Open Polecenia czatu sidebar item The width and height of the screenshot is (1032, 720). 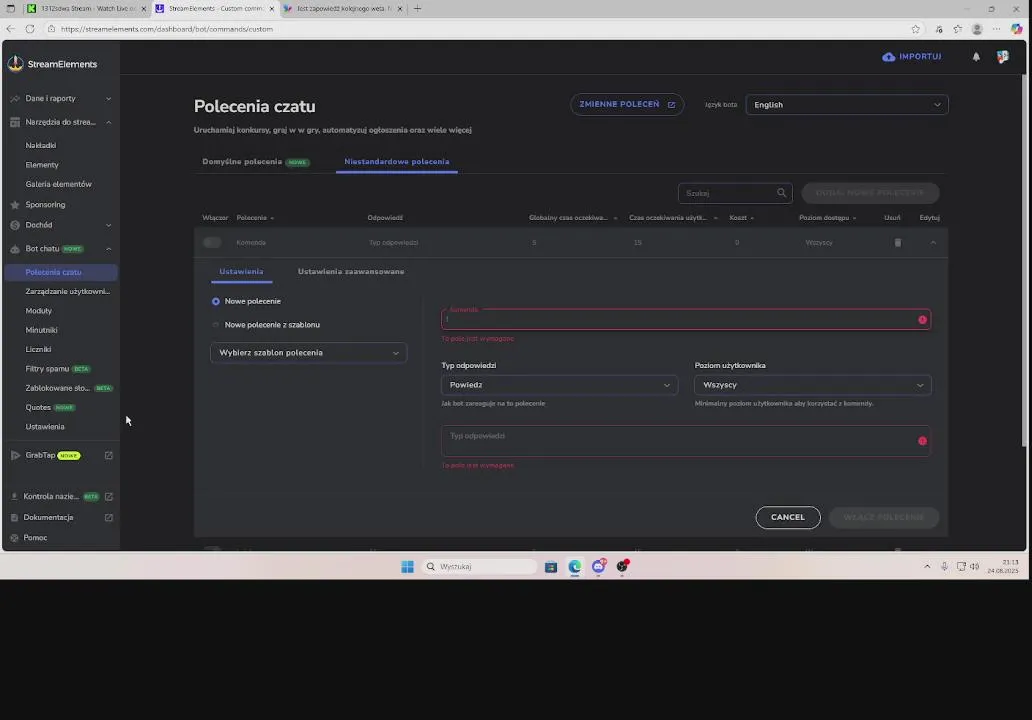[61, 272]
